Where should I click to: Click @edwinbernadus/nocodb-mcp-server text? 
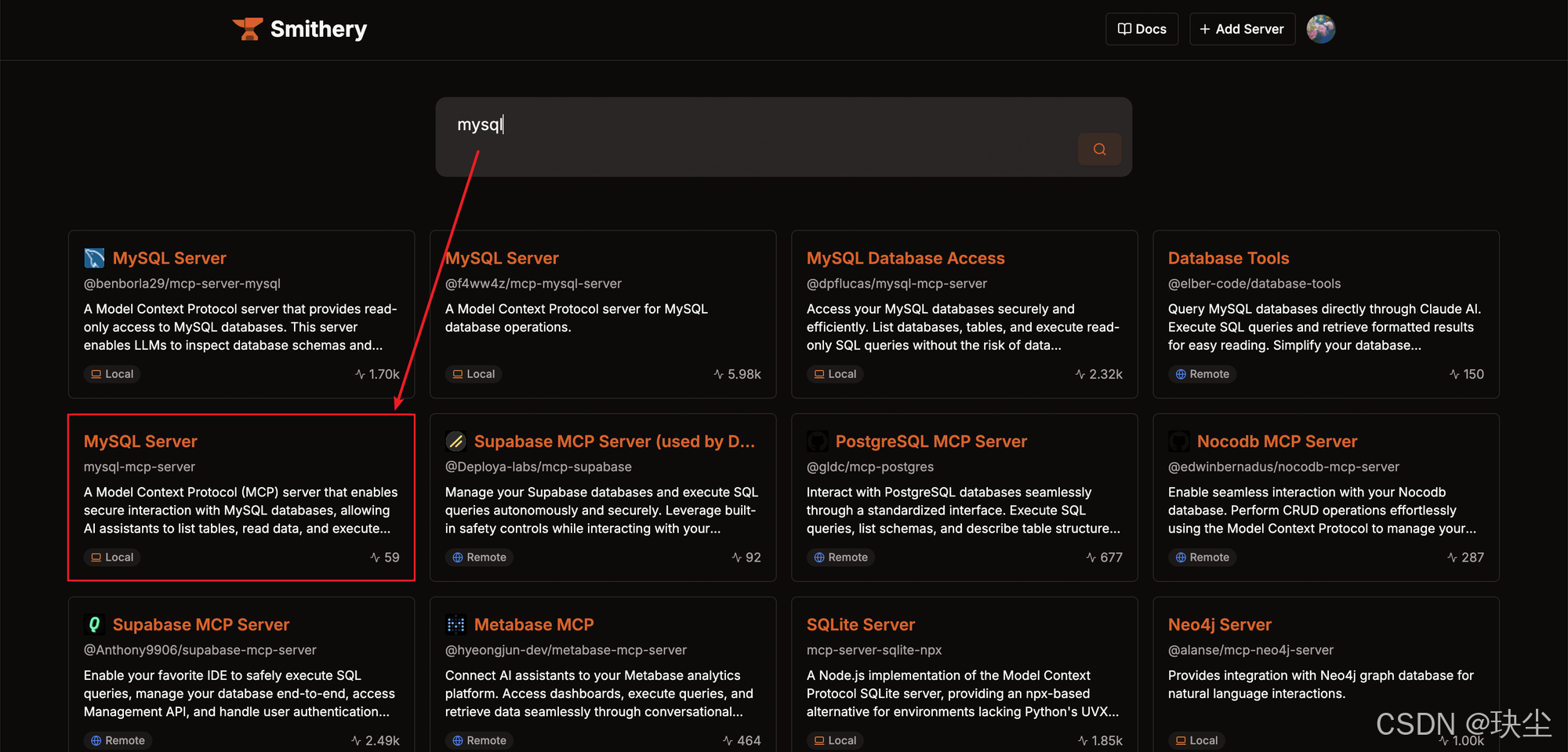(1283, 467)
